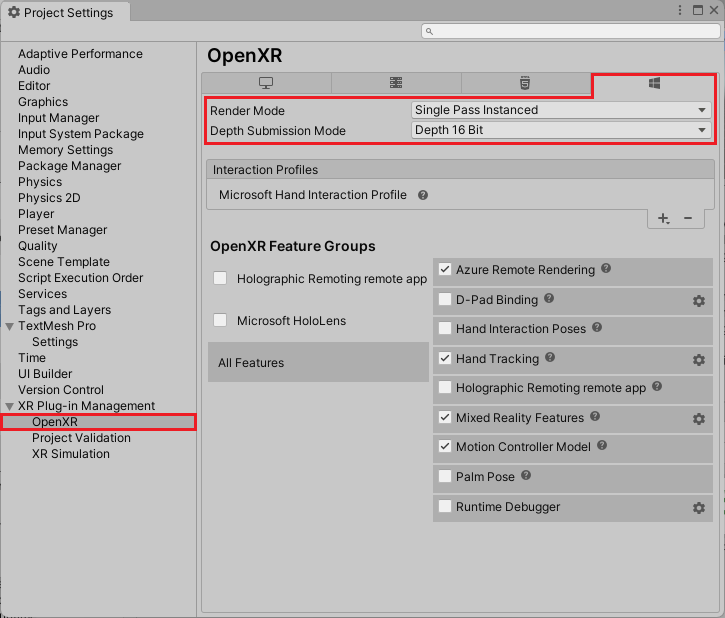Viewport: 725px width, 618px height.
Task: Collapse the XR Plug-in Management node
Action: [x=10, y=406]
